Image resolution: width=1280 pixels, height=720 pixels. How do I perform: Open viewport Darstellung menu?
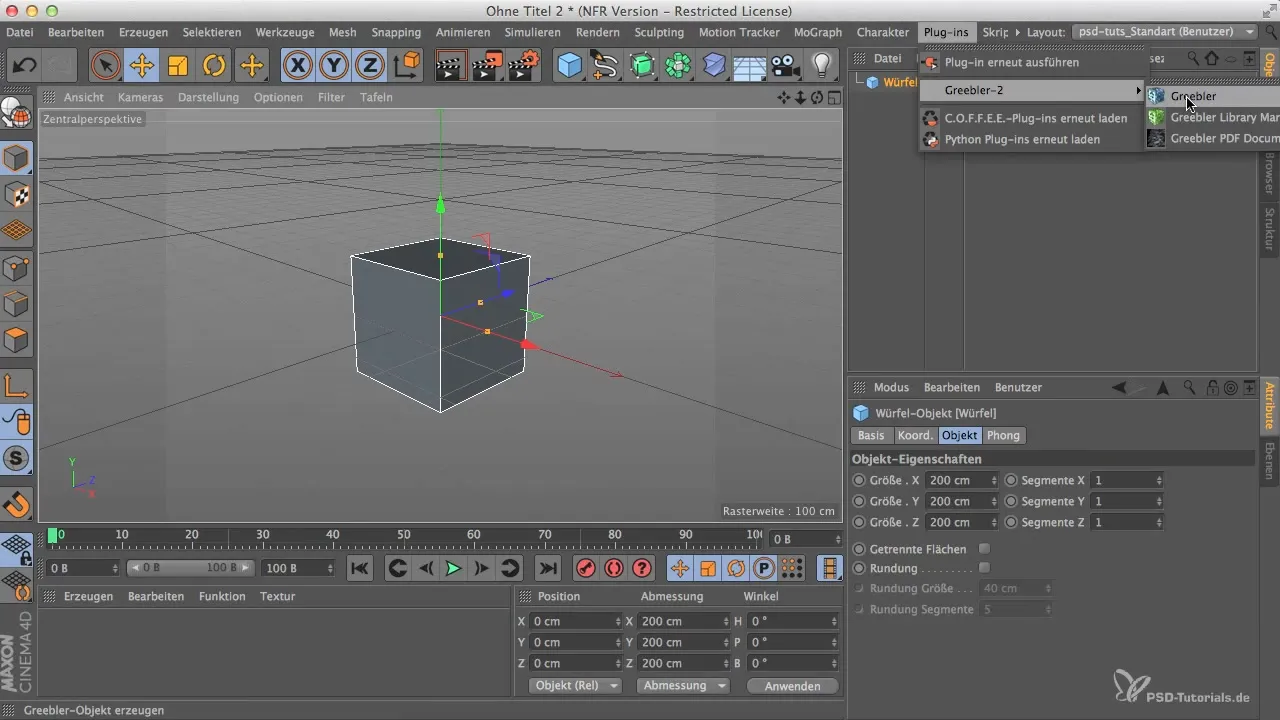coord(208,97)
